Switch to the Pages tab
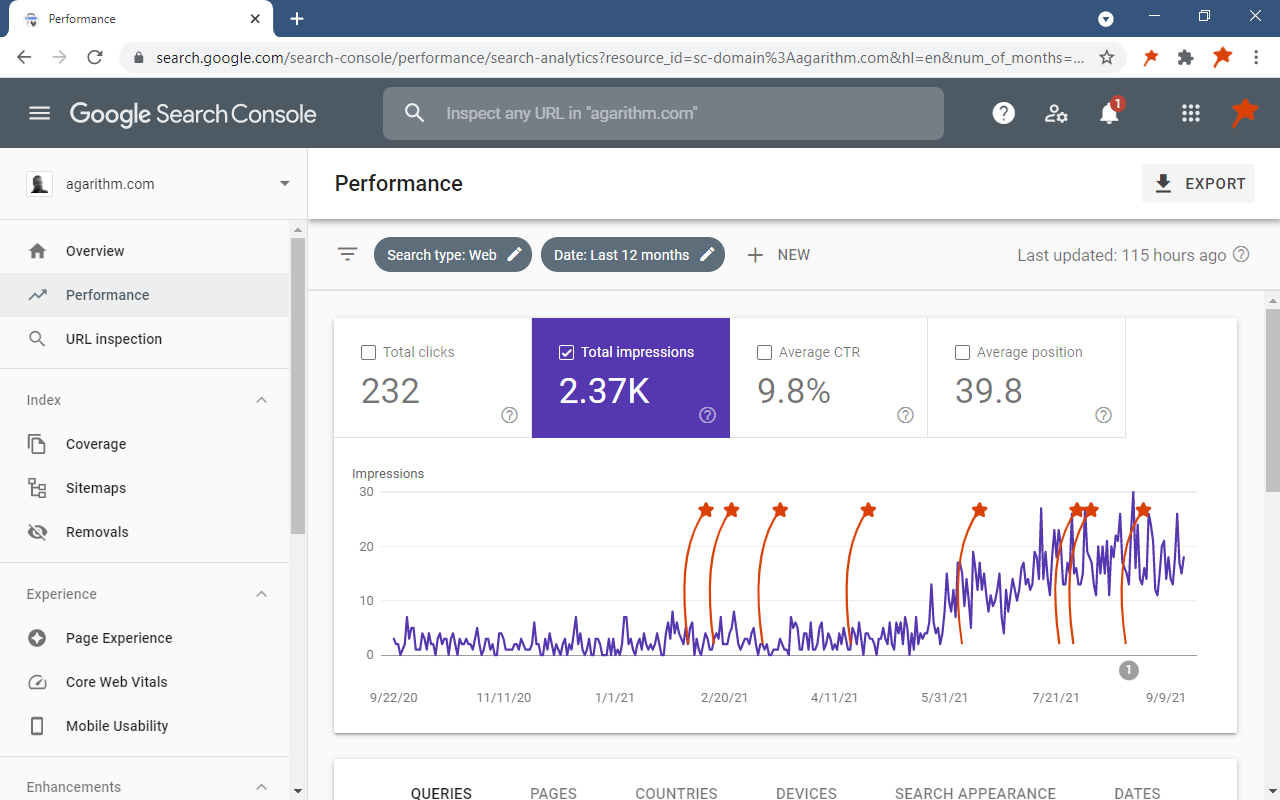1280x800 pixels. tap(553, 793)
